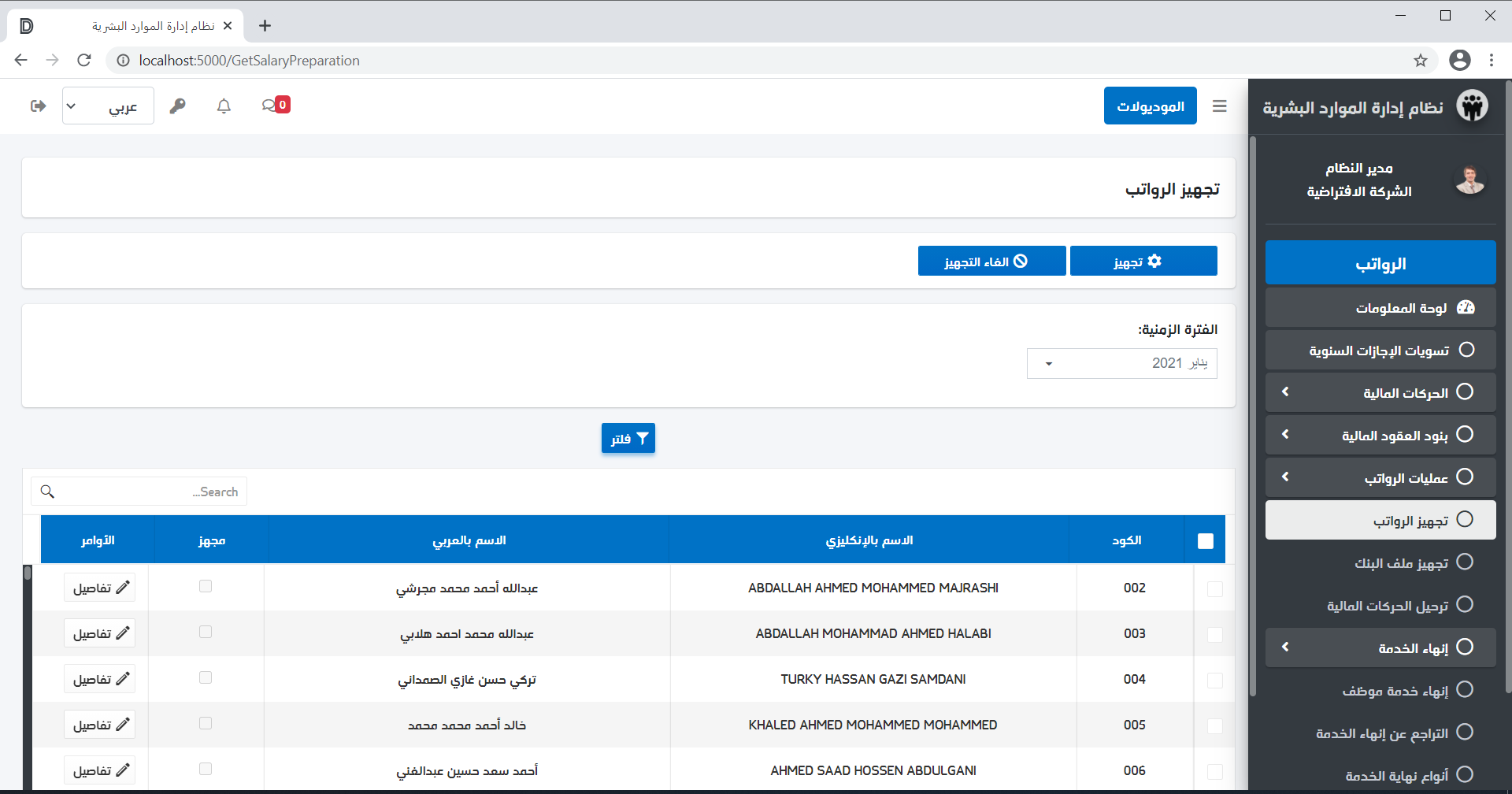Open the time period dropdown

tap(1121, 363)
